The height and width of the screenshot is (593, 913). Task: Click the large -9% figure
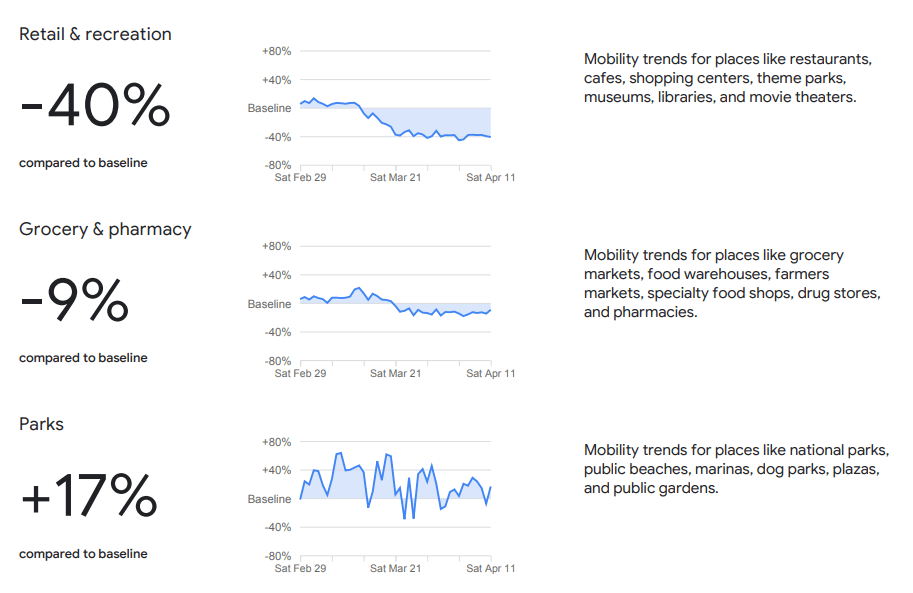[x=75, y=302]
